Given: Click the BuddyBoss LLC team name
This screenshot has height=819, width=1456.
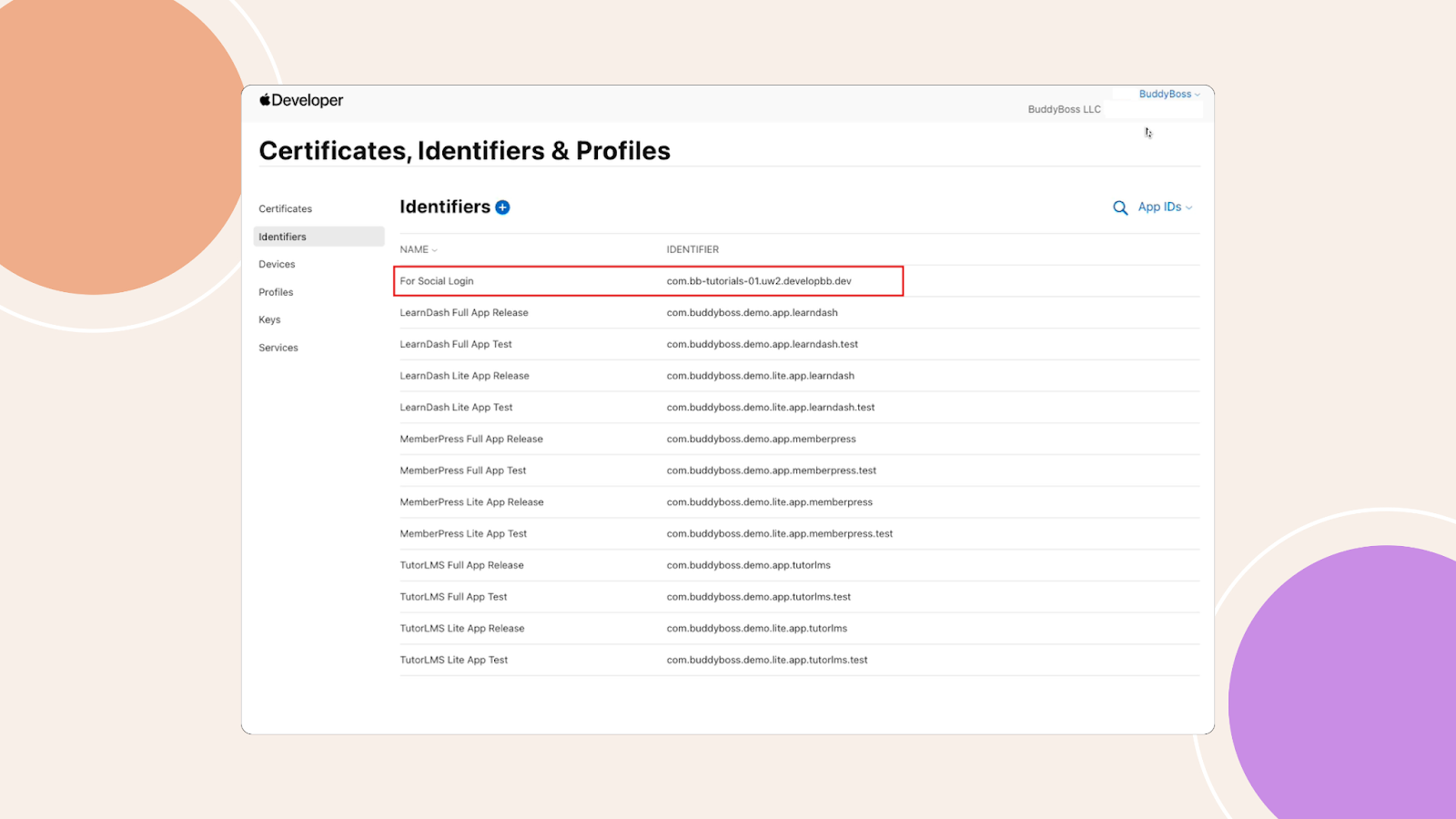Looking at the screenshot, I should (1065, 109).
